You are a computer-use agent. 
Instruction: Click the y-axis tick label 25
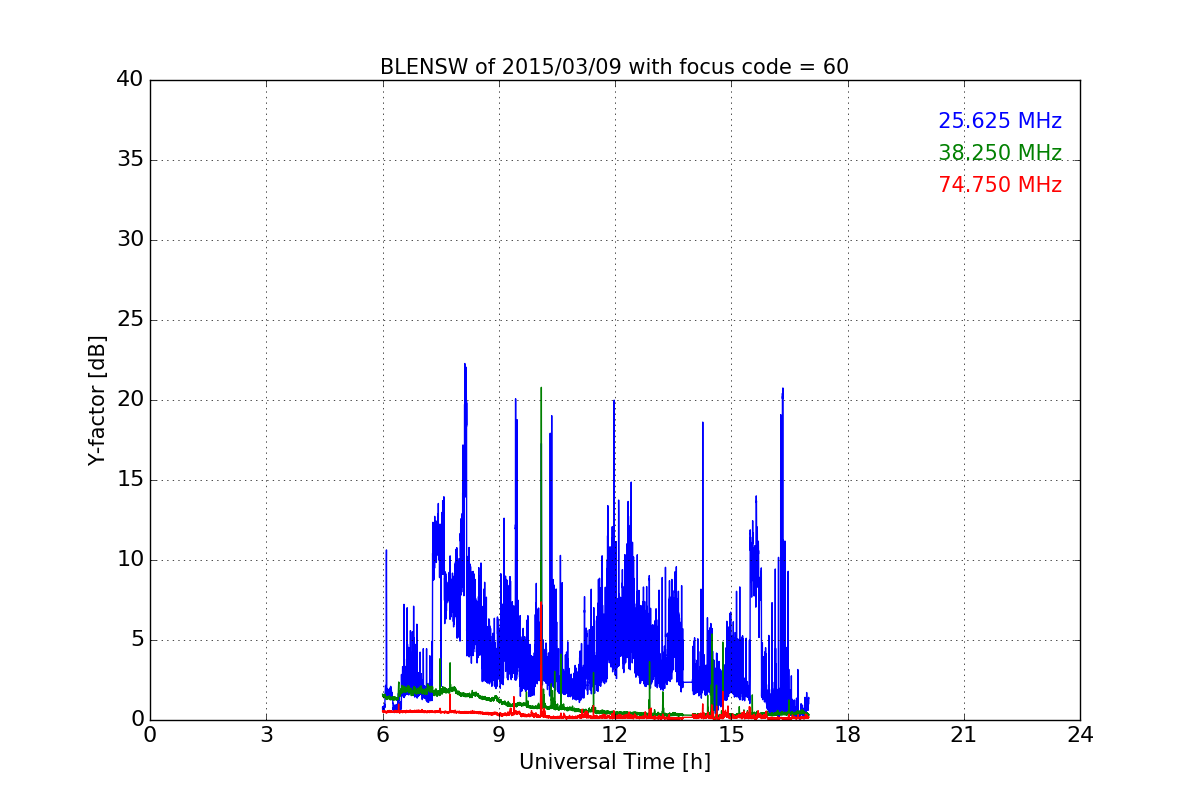[x=130, y=320]
